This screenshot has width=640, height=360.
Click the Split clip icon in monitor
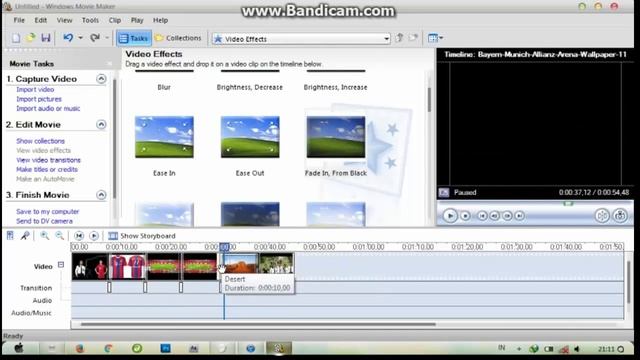[602, 216]
